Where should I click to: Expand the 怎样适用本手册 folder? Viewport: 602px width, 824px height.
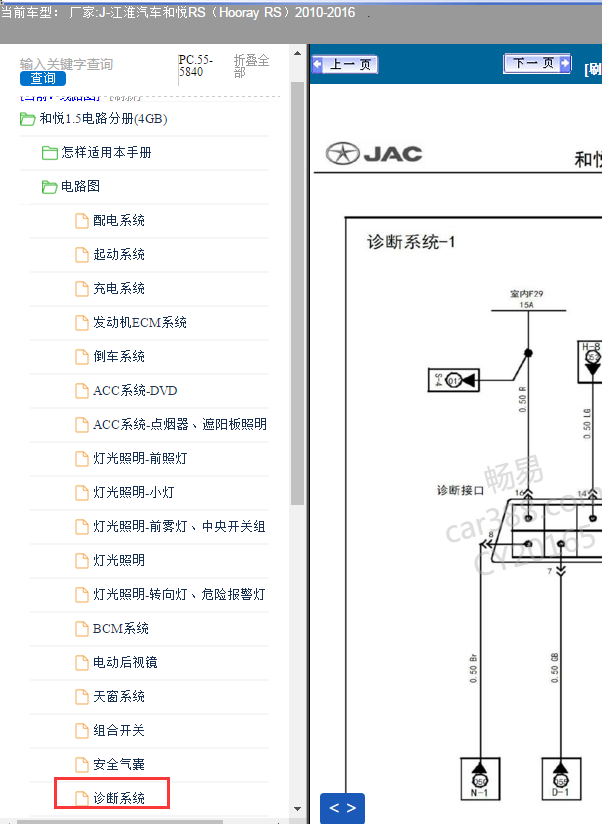[106, 153]
